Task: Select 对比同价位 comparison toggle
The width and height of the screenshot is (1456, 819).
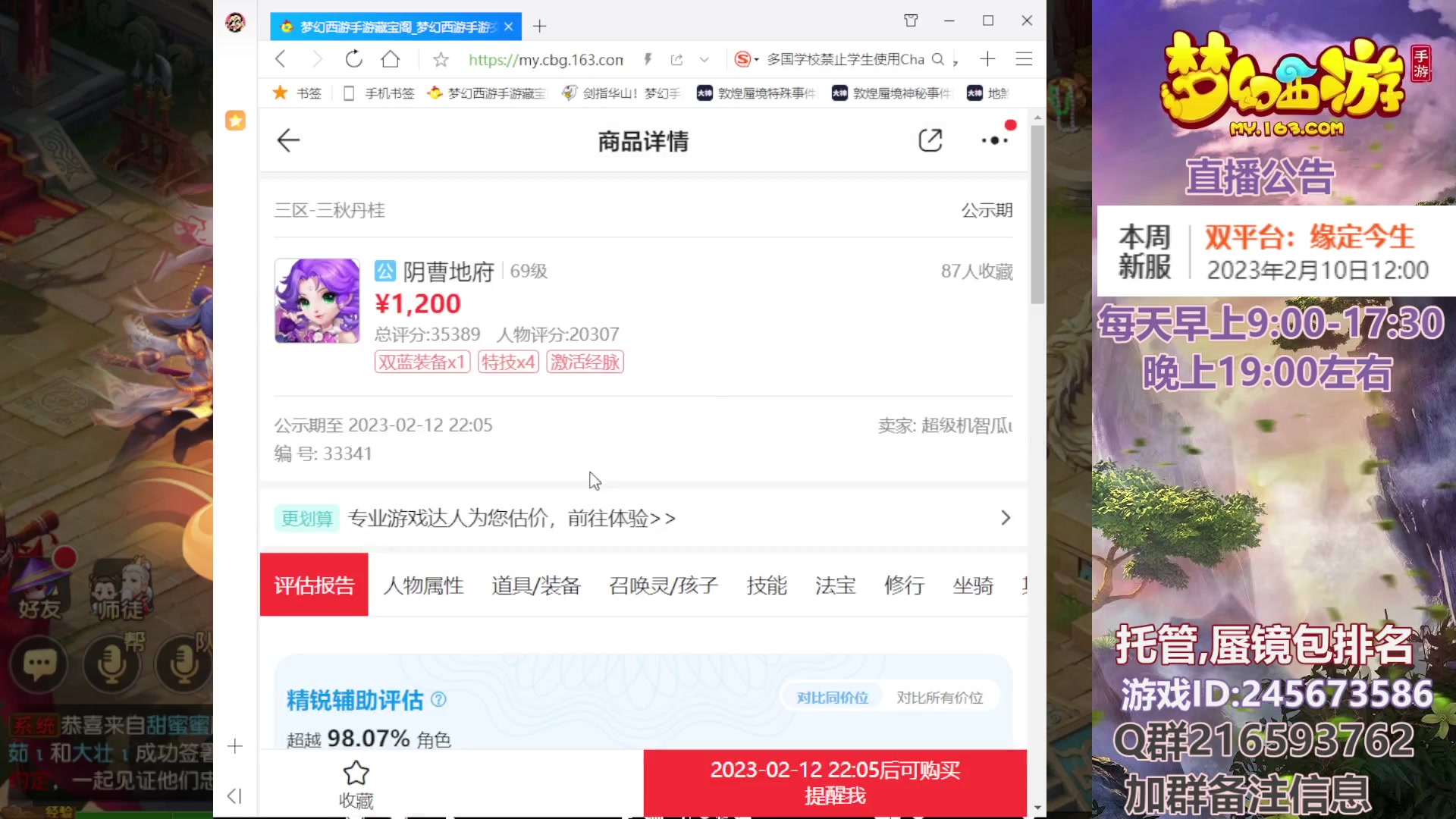Action: coord(832,698)
